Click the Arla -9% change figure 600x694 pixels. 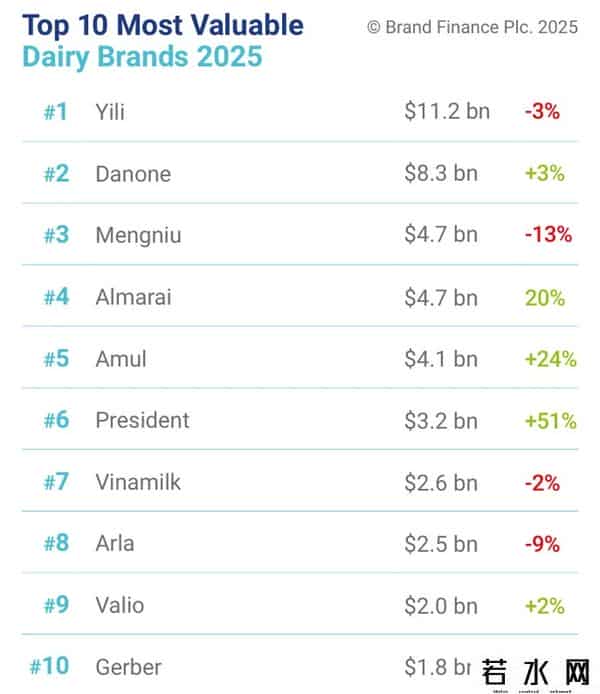click(542, 545)
